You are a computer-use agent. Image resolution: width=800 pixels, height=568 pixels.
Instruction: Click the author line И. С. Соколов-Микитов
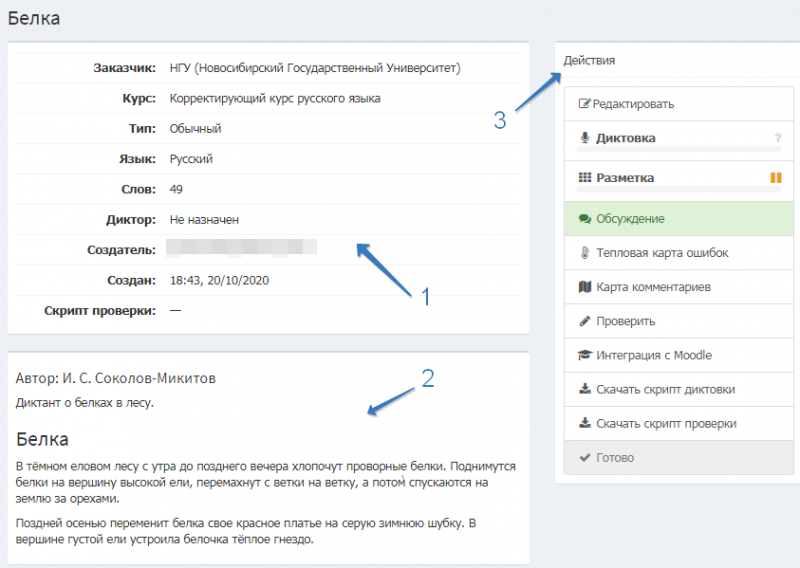pyautogui.click(x=116, y=379)
